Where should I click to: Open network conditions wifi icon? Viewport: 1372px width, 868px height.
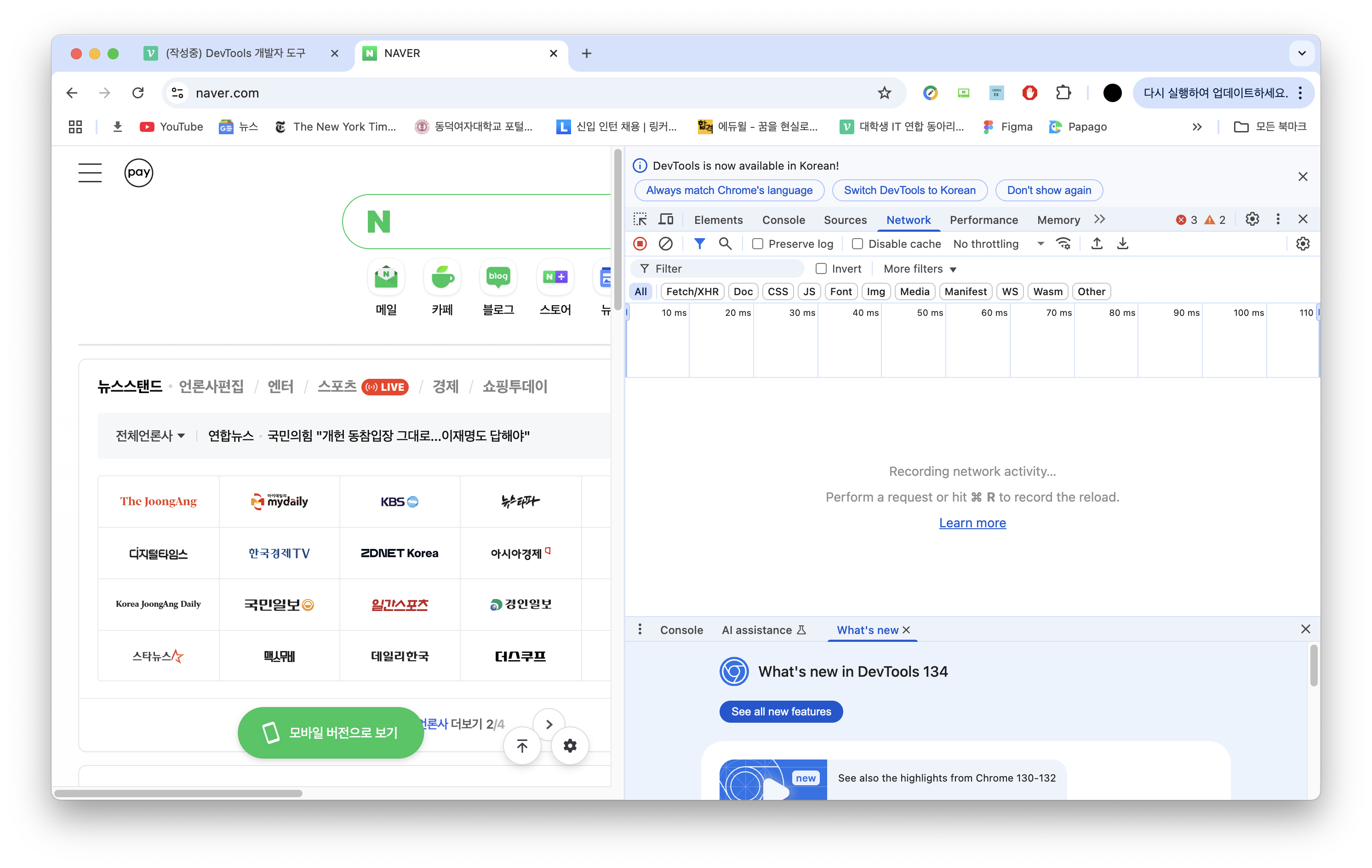pyautogui.click(x=1063, y=244)
